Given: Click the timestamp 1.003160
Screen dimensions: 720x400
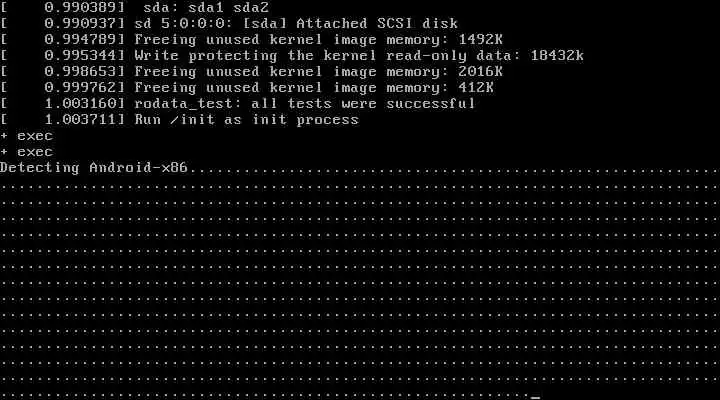Looking at the screenshot, I should click(x=81, y=104).
